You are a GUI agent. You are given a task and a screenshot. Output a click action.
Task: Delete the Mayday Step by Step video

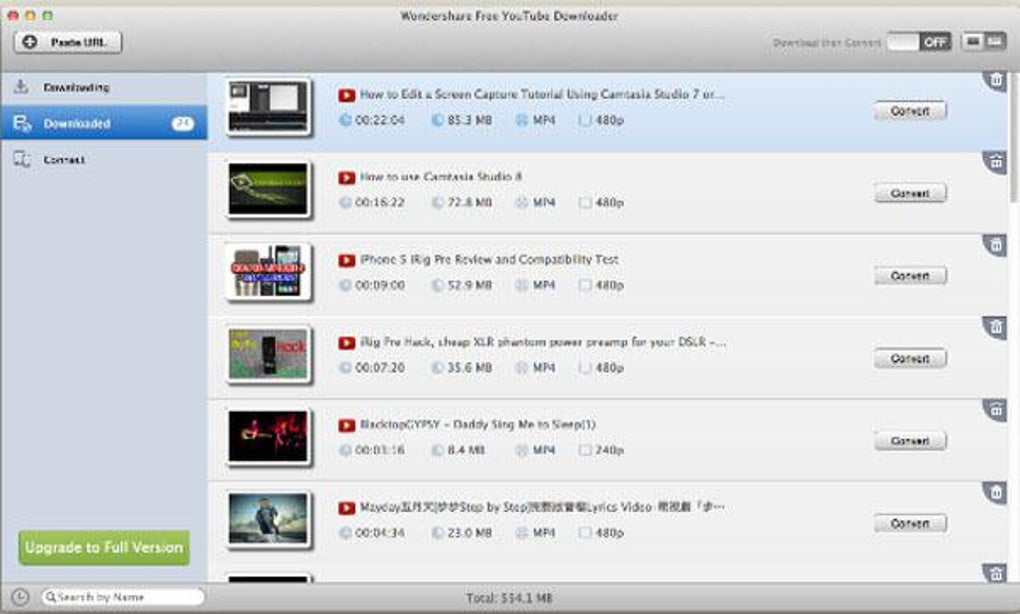click(996, 493)
